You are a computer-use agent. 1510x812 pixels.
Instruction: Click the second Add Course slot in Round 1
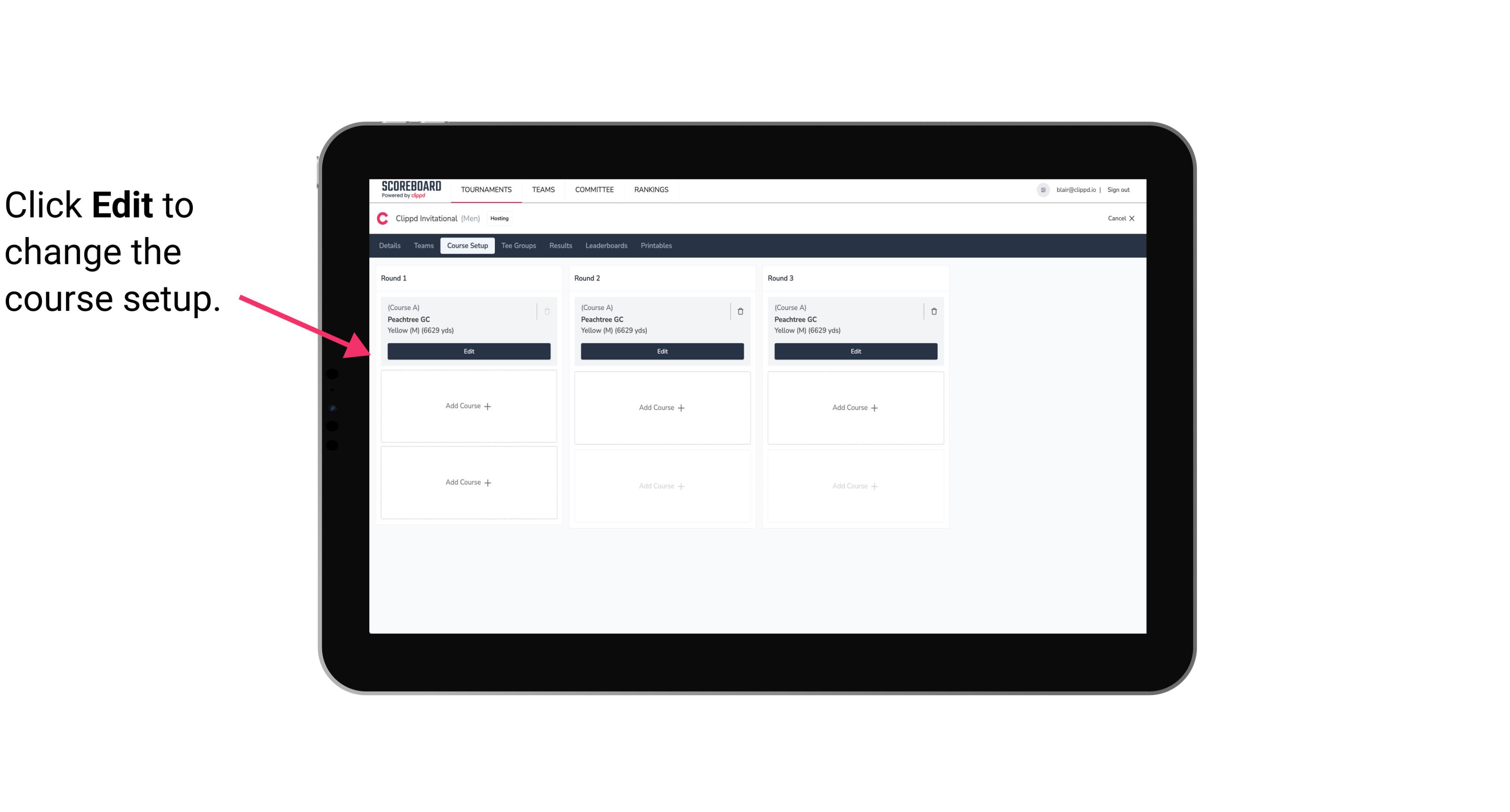coord(469,482)
